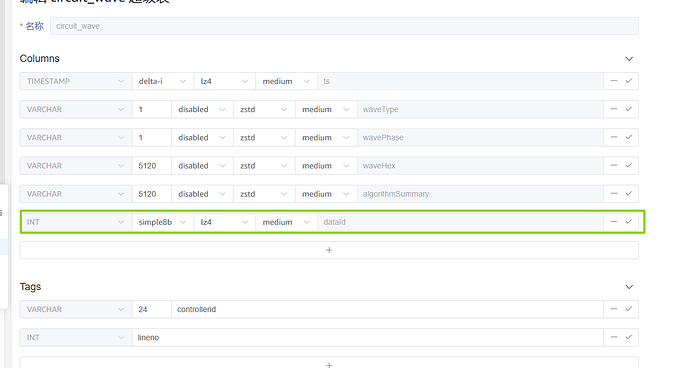Screen dimensions: 690x368
Task: Open medium level dropdown for ts
Action: (286, 81)
